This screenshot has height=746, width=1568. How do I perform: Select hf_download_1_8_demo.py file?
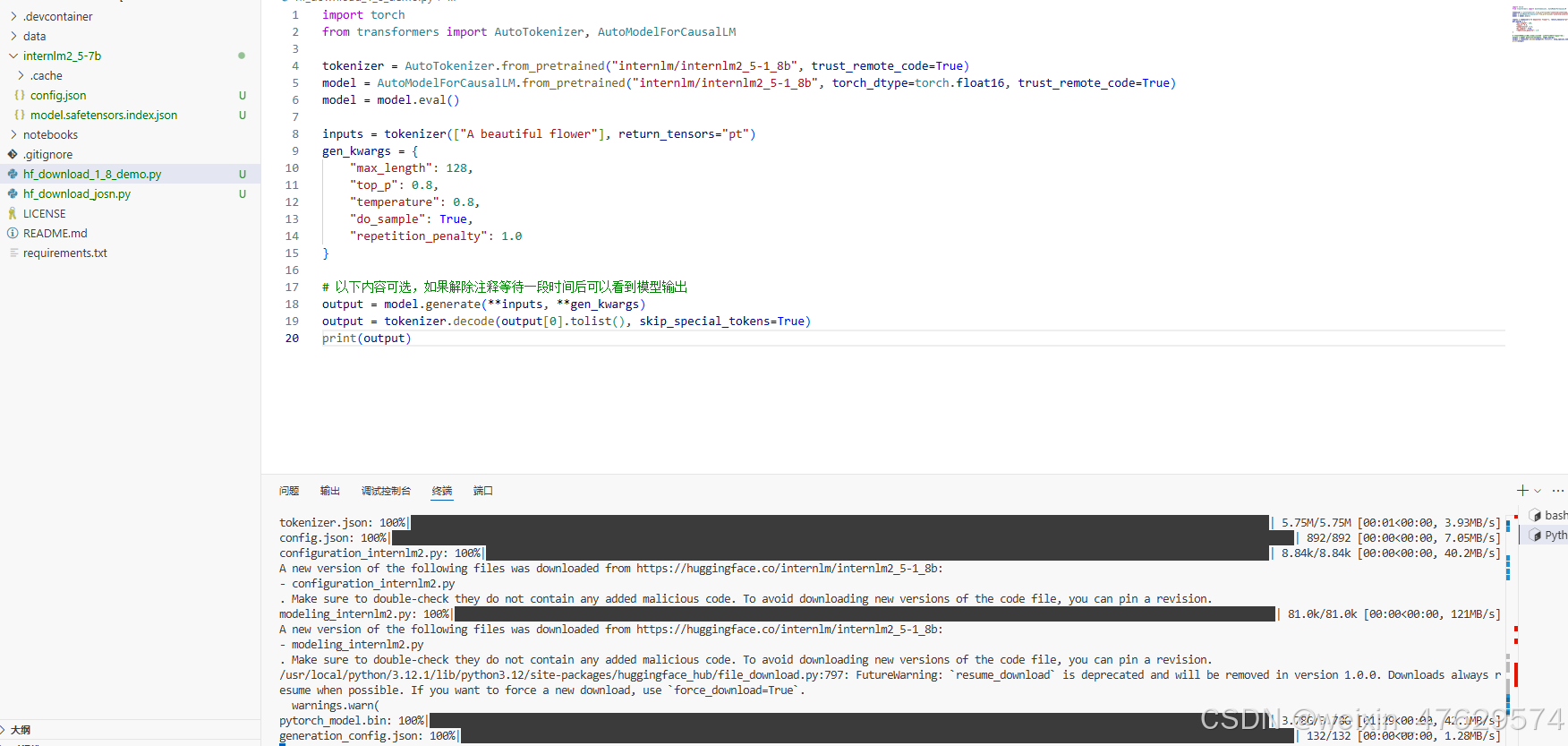click(92, 174)
